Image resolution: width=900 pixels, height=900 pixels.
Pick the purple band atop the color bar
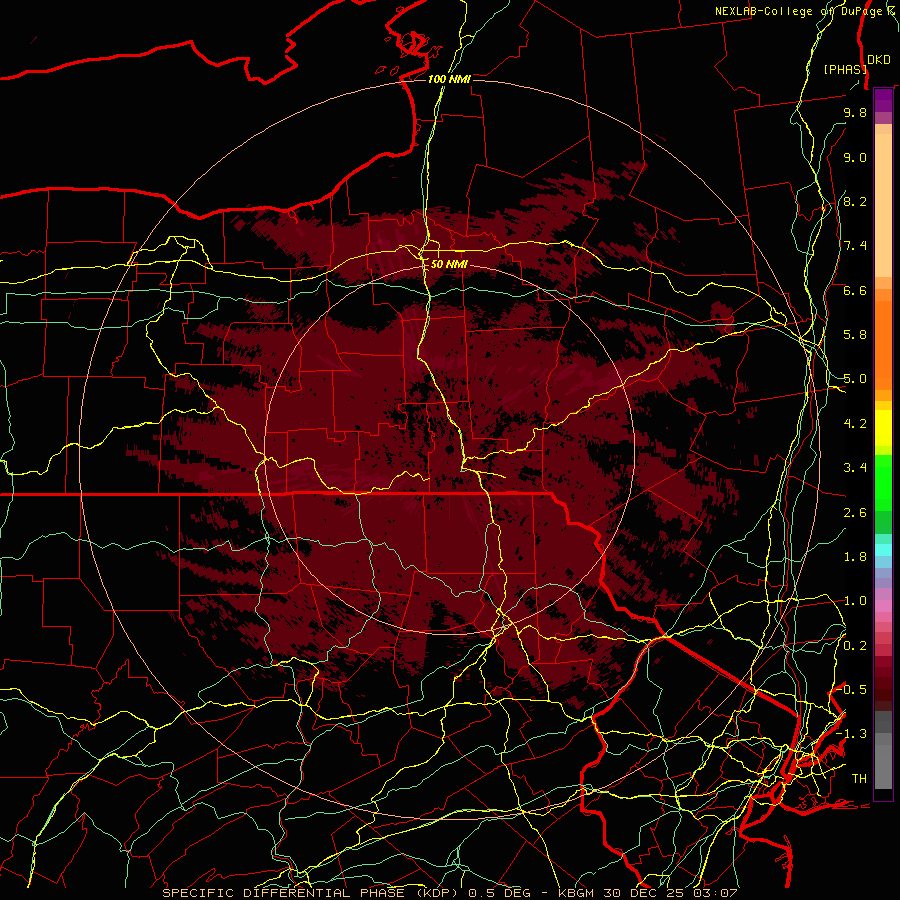(883, 100)
